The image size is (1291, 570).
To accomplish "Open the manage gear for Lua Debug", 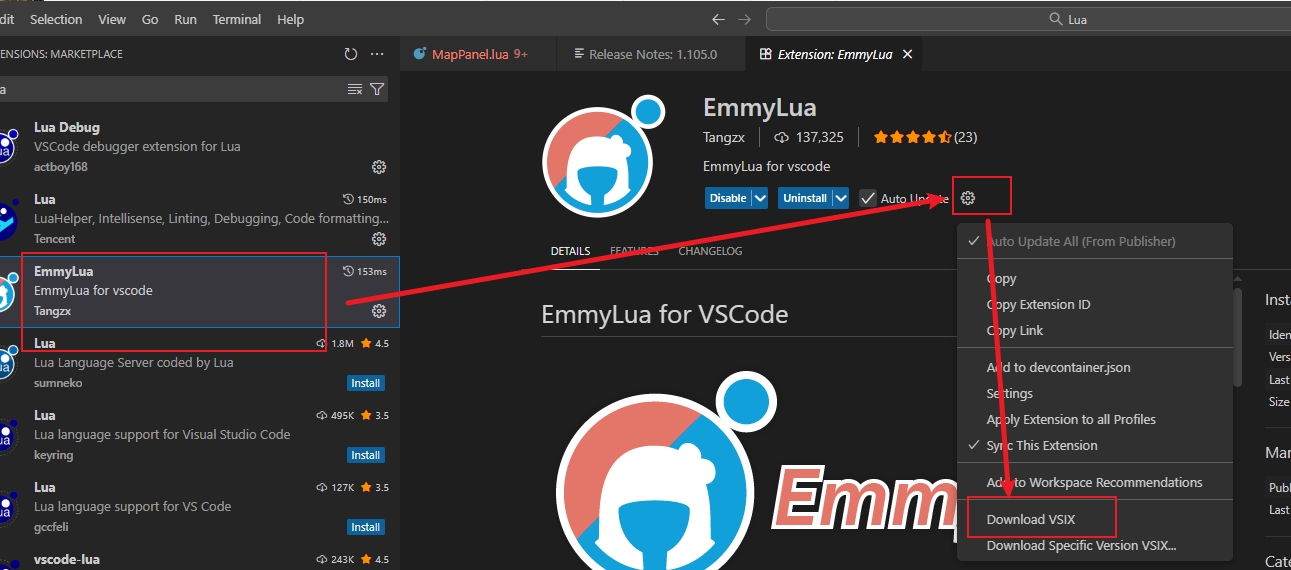I will coord(379,167).
